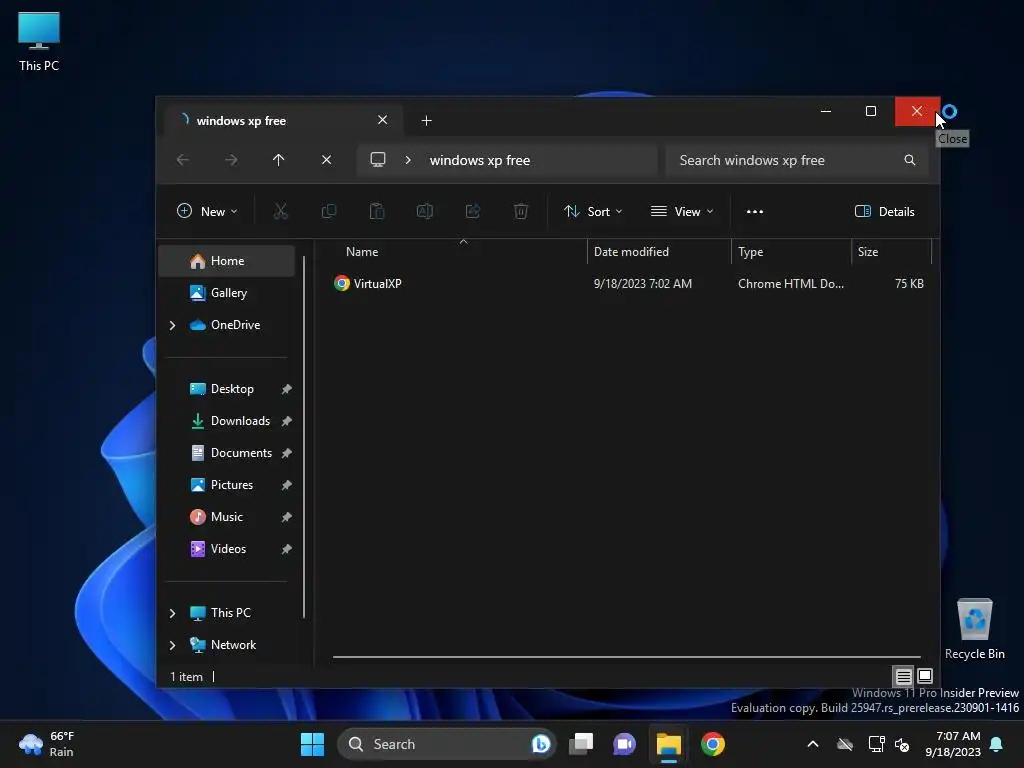This screenshot has width=1024, height=768.
Task: Open the See more ellipsis menu
Action: point(754,212)
